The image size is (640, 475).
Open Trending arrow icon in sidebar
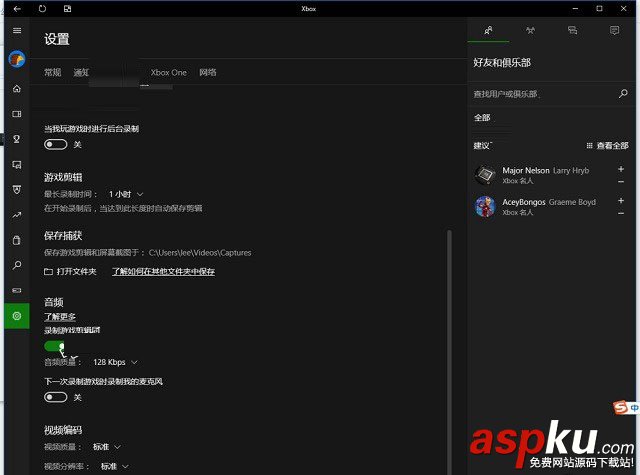[17, 215]
